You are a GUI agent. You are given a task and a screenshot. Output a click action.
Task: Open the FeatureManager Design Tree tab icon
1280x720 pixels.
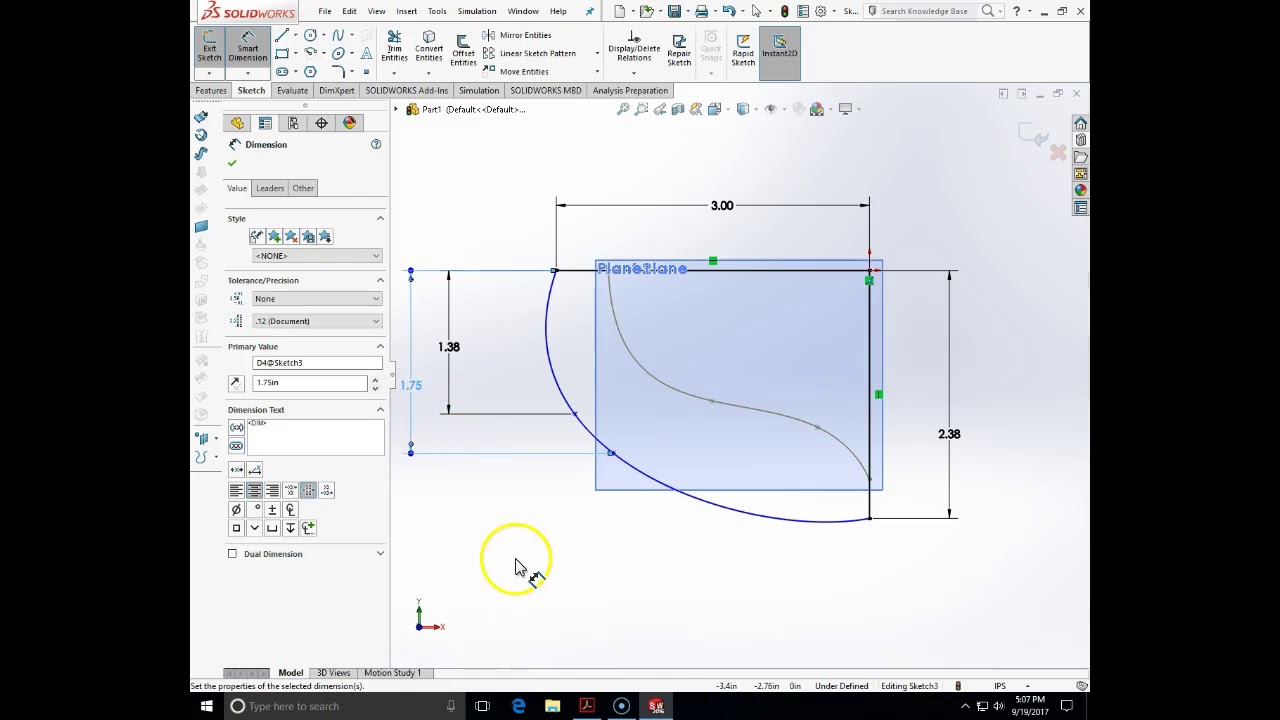click(237, 123)
